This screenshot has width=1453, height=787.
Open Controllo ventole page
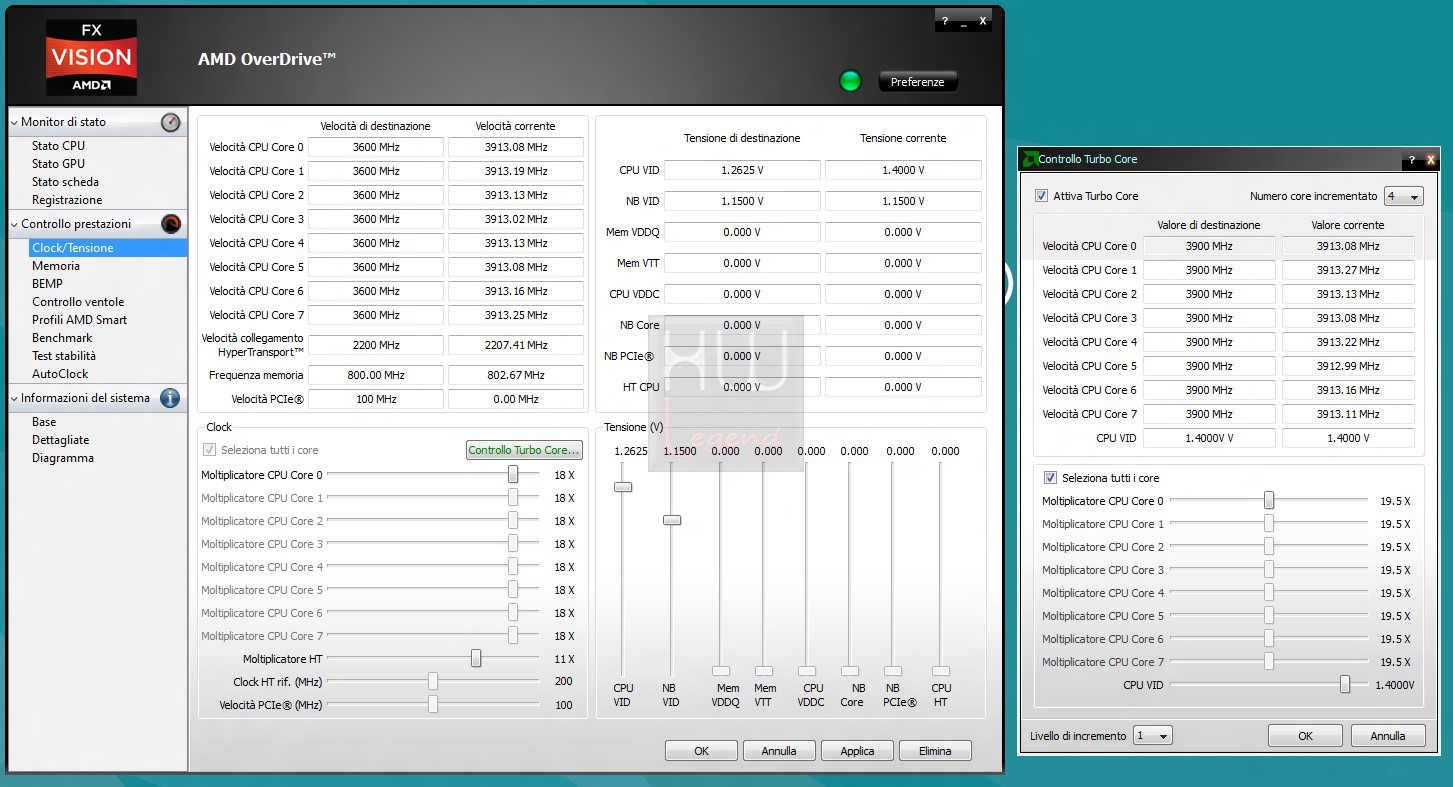pyautogui.click(x=78, y=302)
